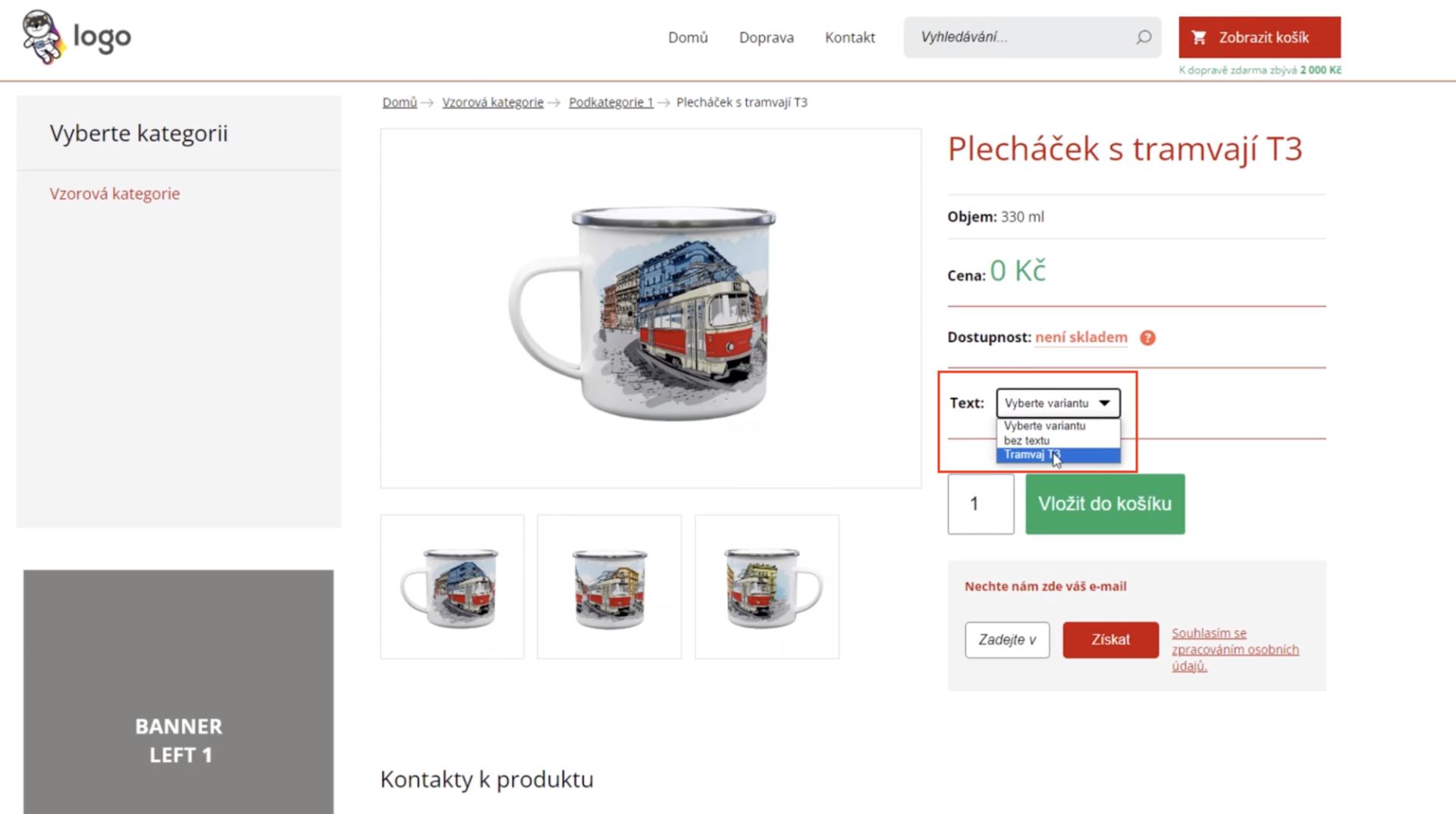The image size is (1456, 814).
Task: Open 'Zobrazit košík' cart button
Action: [1259, 37]
